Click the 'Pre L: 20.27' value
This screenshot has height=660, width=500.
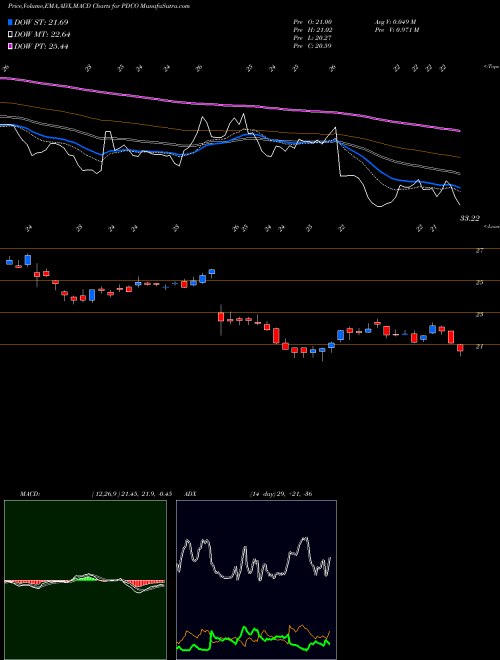[313, 37]
